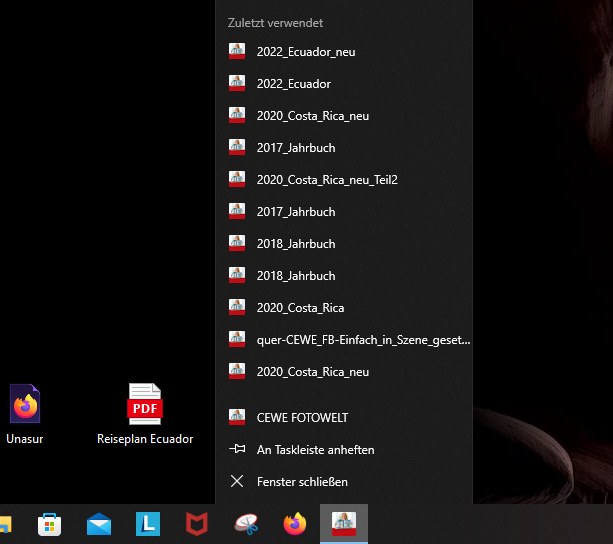Viewport: 613px width, 544px height.
Task: Open McAfee from the taskbar
Action: tap(197, 524)
